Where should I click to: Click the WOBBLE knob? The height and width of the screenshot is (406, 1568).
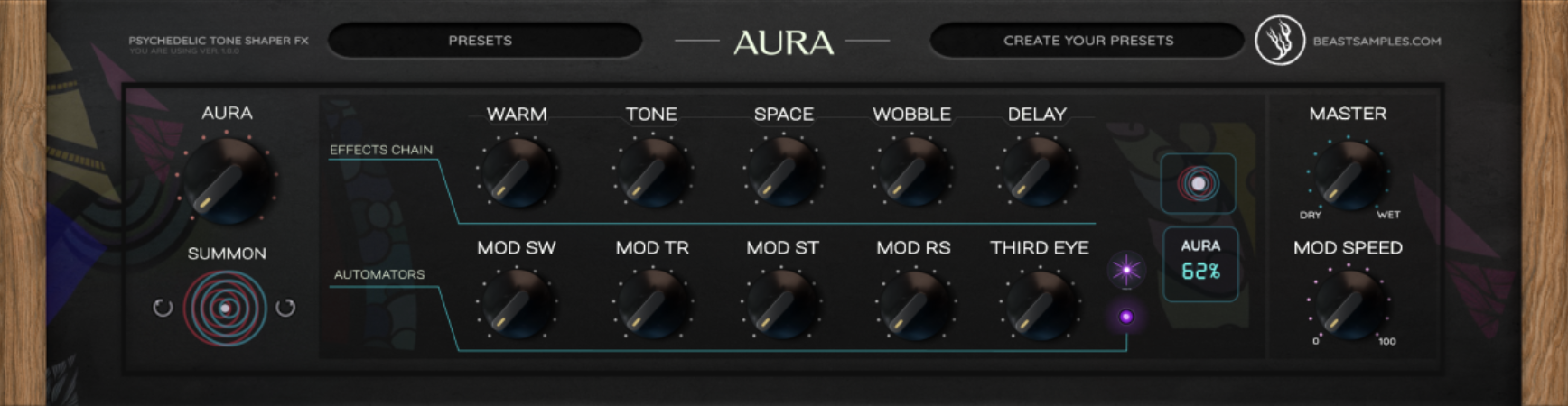pyautogui.click(x=912, y=172)
